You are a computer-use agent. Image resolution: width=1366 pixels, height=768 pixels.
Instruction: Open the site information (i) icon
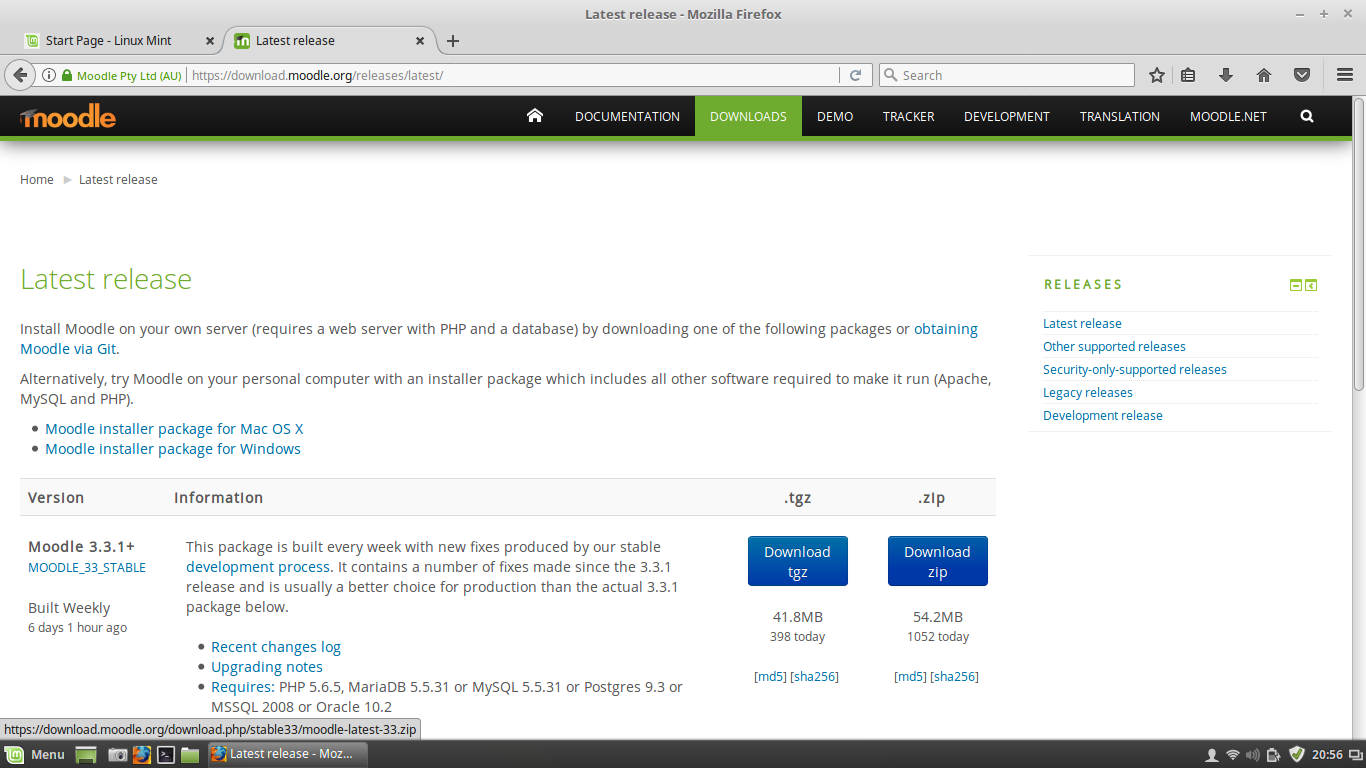(48, 75)
